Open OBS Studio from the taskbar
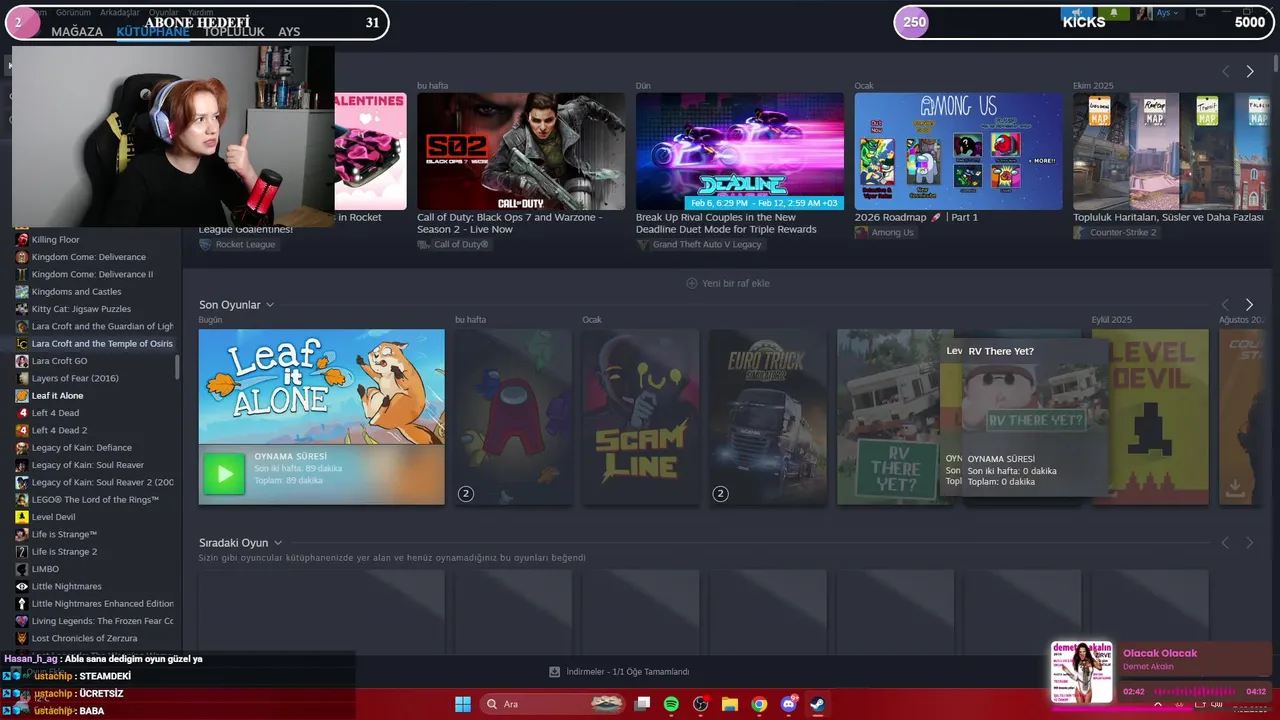Image resolution: width=1280 pixels, height=720 pixels. 700,704
